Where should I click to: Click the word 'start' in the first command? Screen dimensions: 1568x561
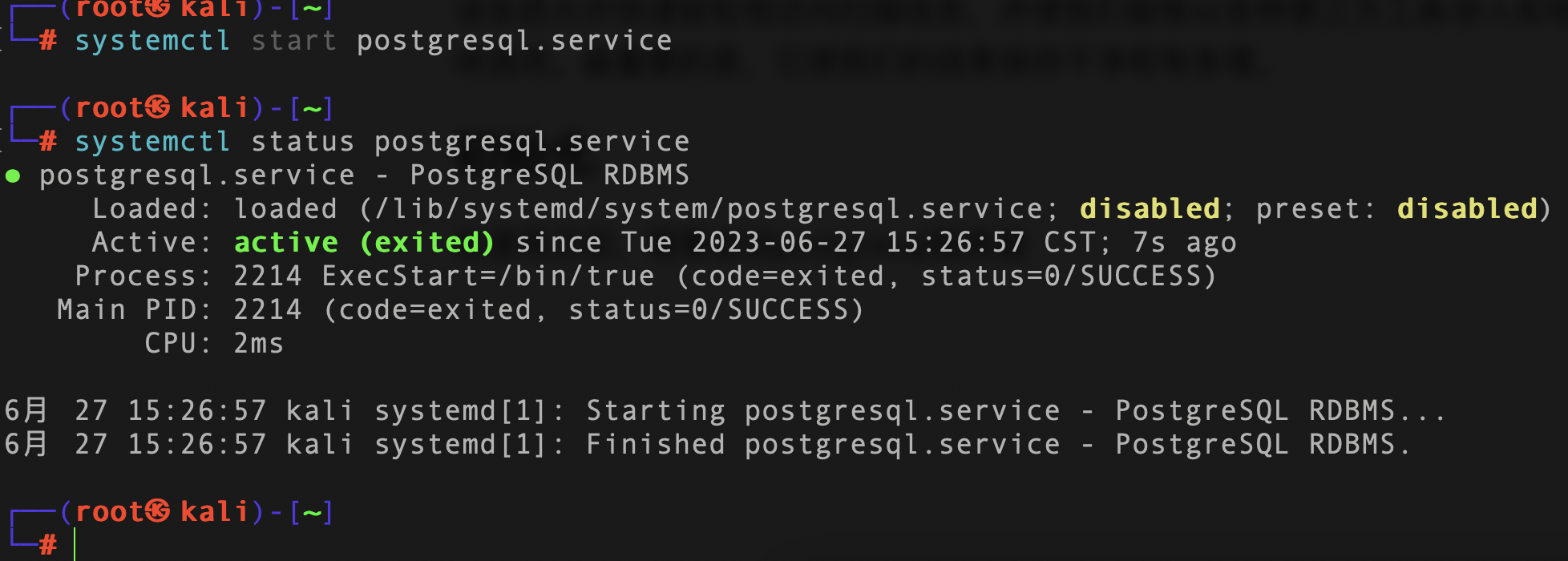[x=293, y=41]
